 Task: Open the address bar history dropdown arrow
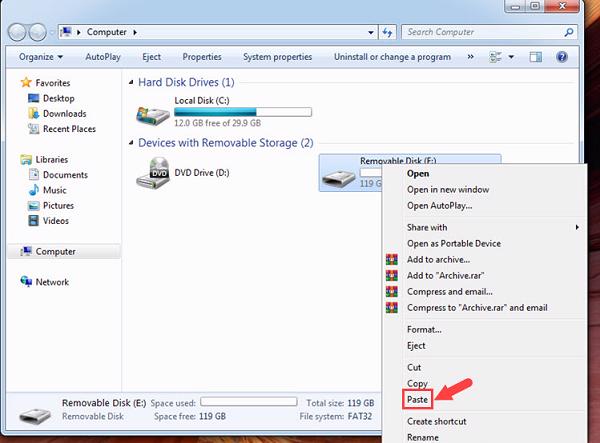pos(370,33)
